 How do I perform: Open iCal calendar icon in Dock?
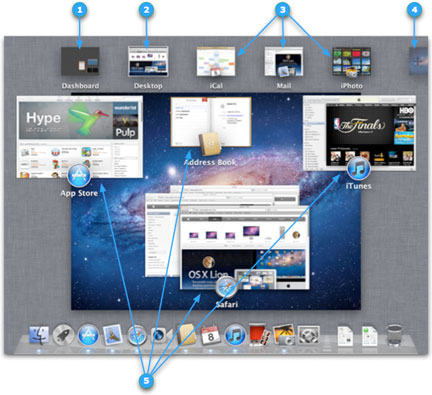click(211, 335)
